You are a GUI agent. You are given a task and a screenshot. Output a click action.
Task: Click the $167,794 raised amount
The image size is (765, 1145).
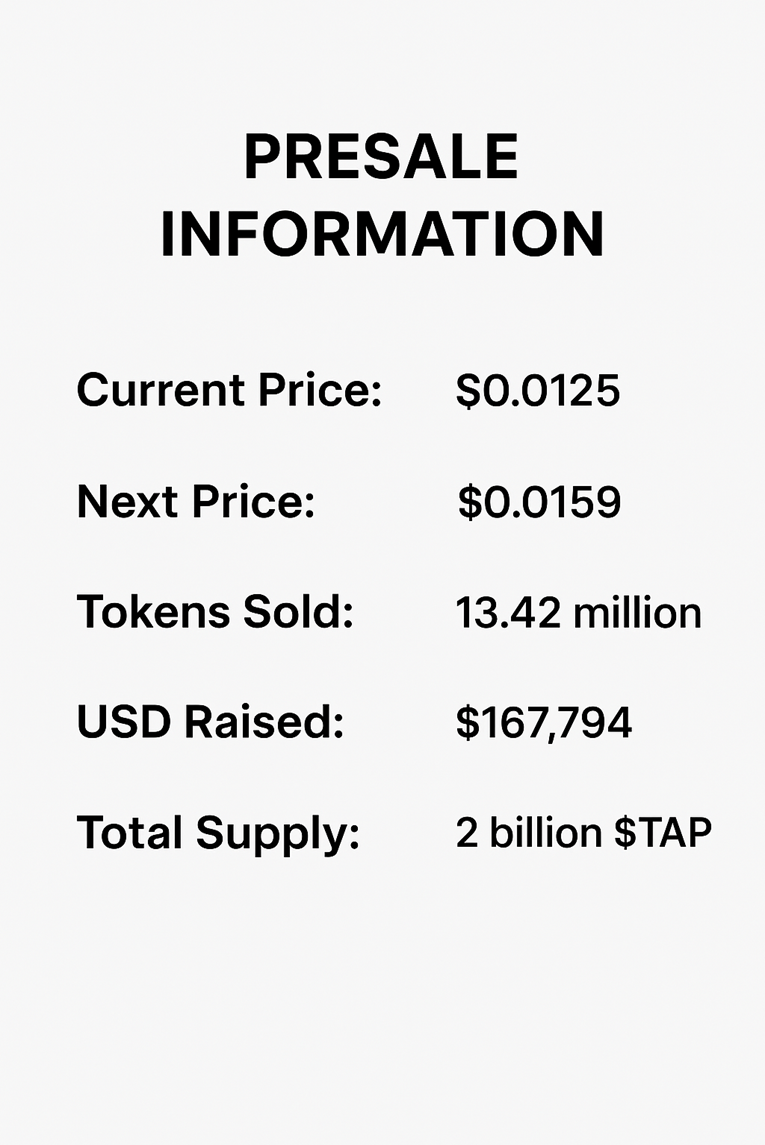coord(544,723)
